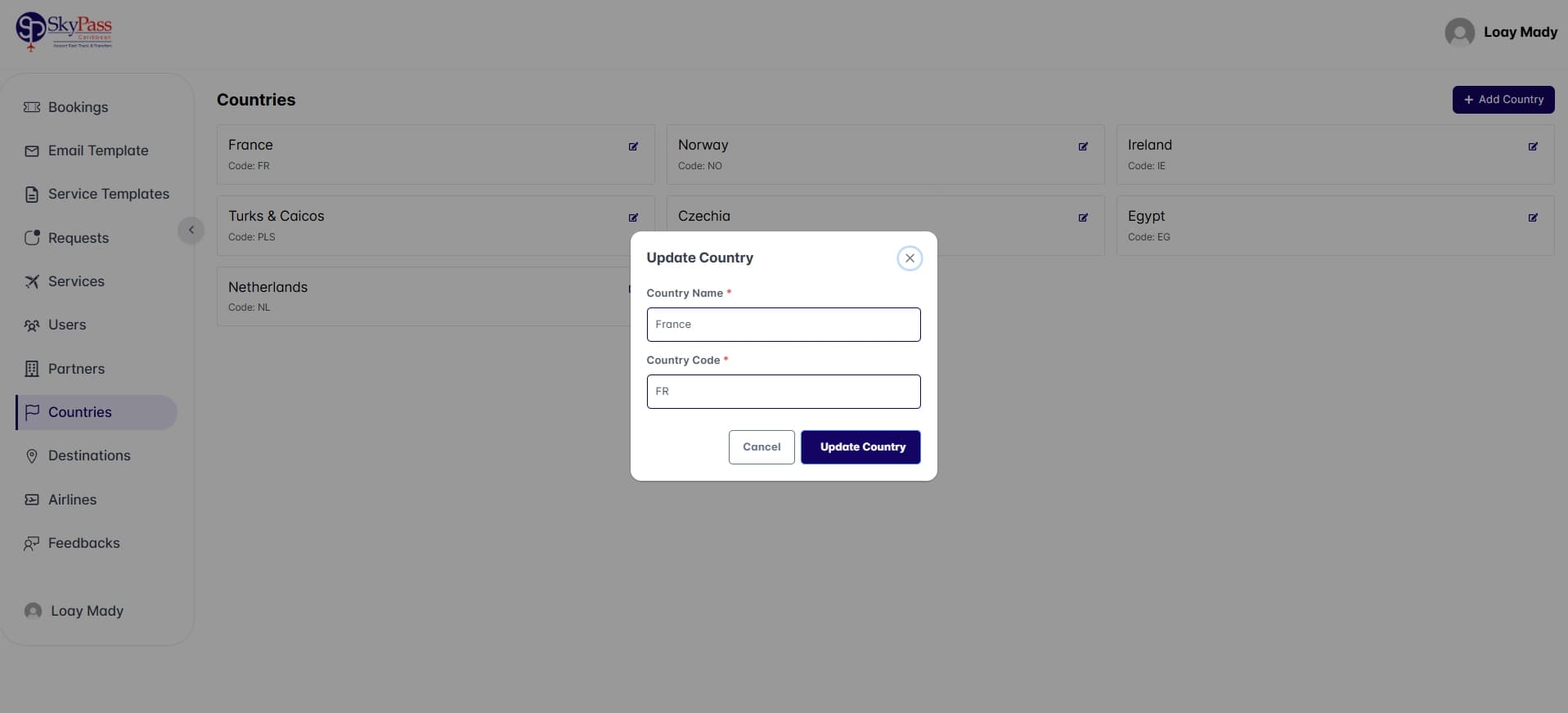Click the Requests icon in the sidebar
Screen dimensions: 1568x713
(x=32, y=238)
